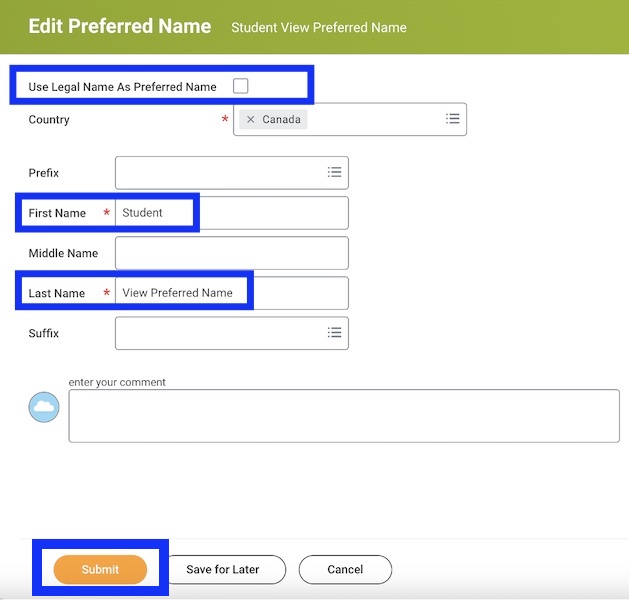The height and width of the screenshot is (600, 629).
Task: Open the Country field's list prompt icon
Action: point(452,119)
